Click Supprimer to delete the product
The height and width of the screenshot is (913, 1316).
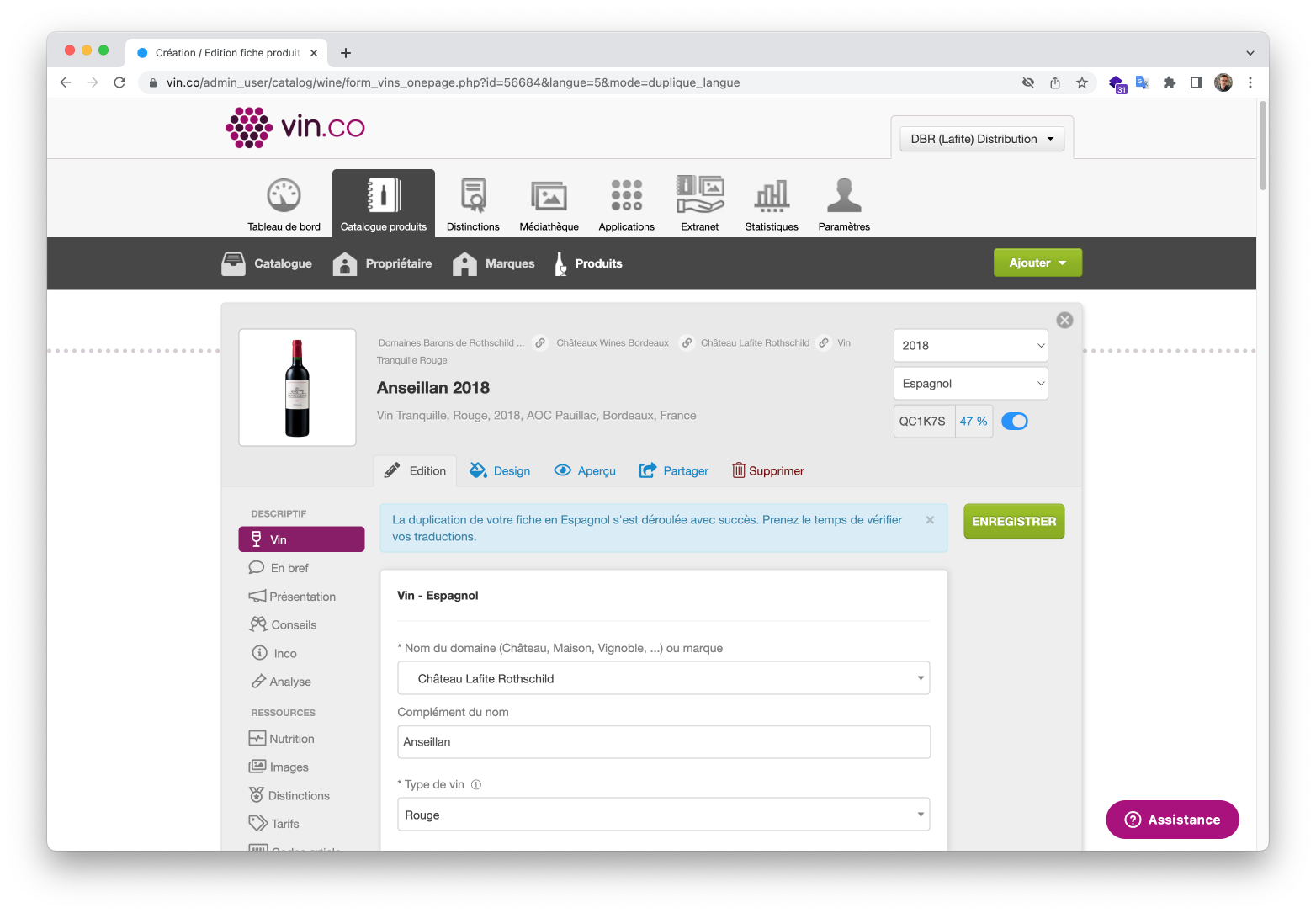coord(767,471)
